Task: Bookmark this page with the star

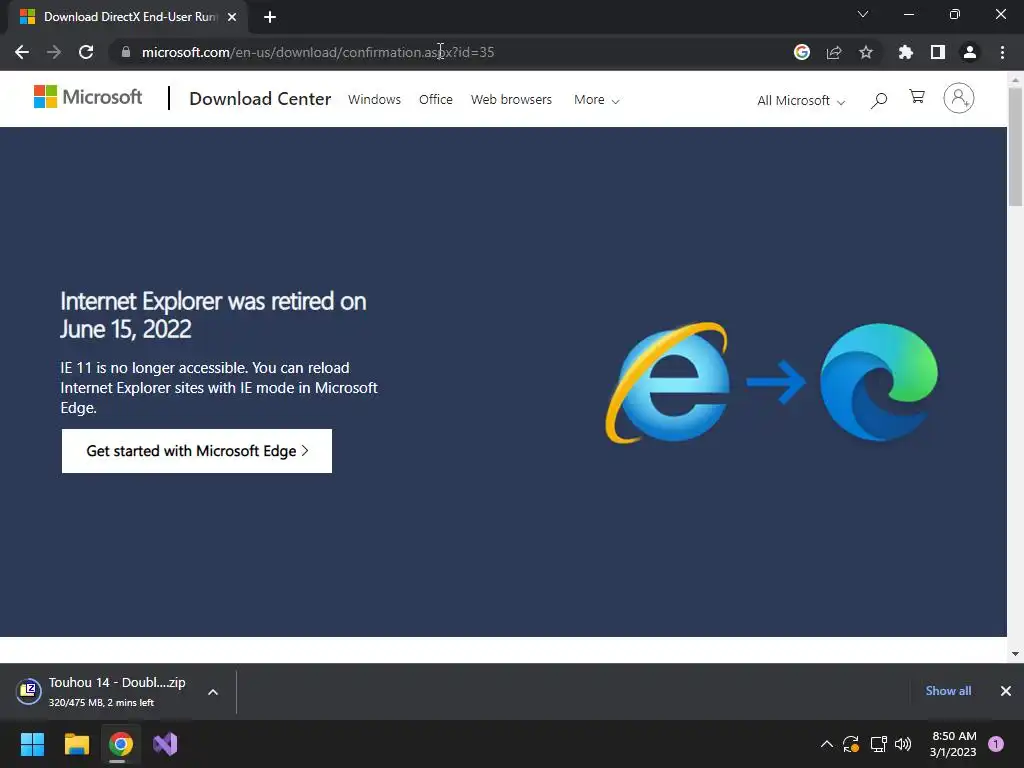Action: pos(866,52)
